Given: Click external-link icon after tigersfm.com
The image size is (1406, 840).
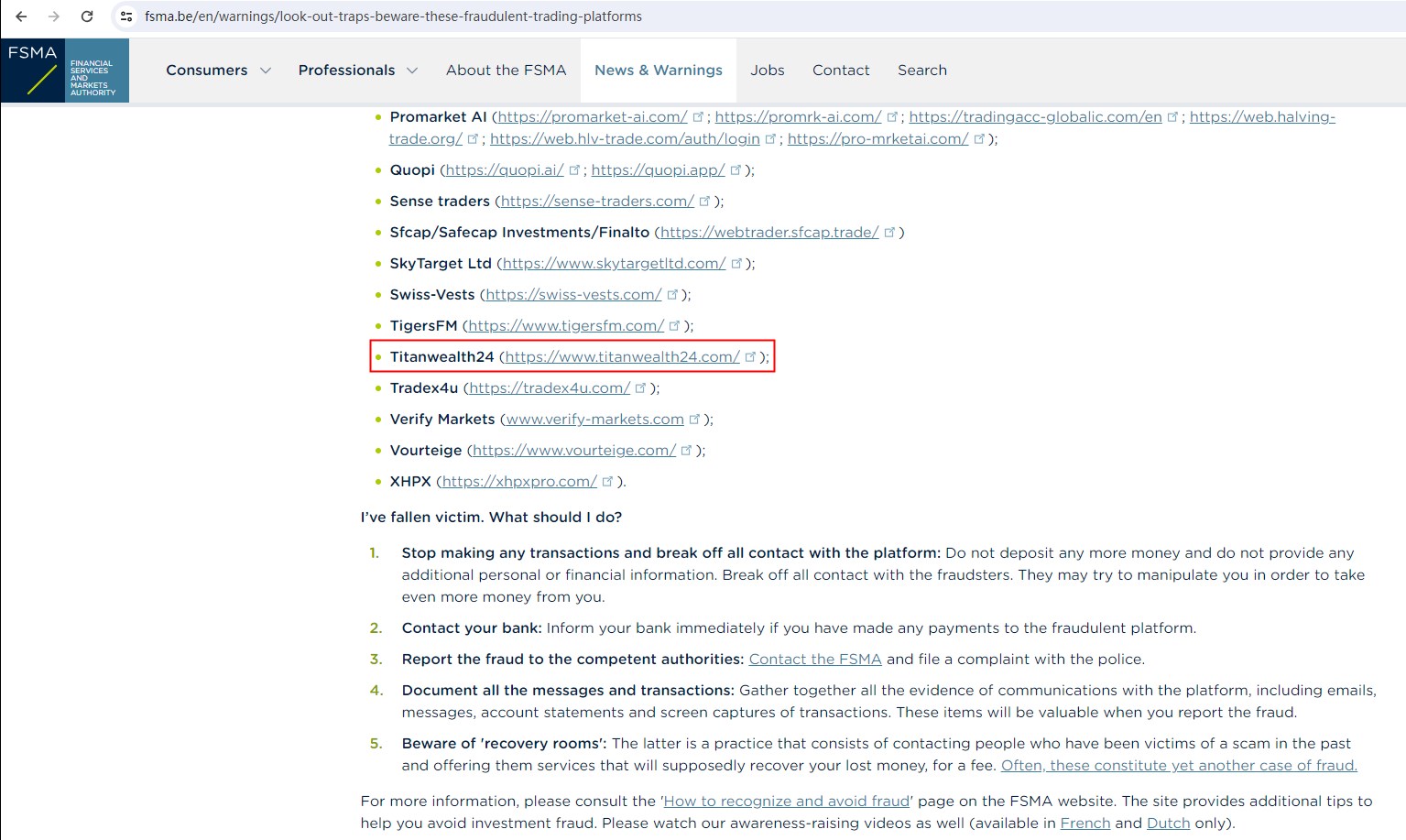Looking at the screenshot, I should [x=675, y=326].
